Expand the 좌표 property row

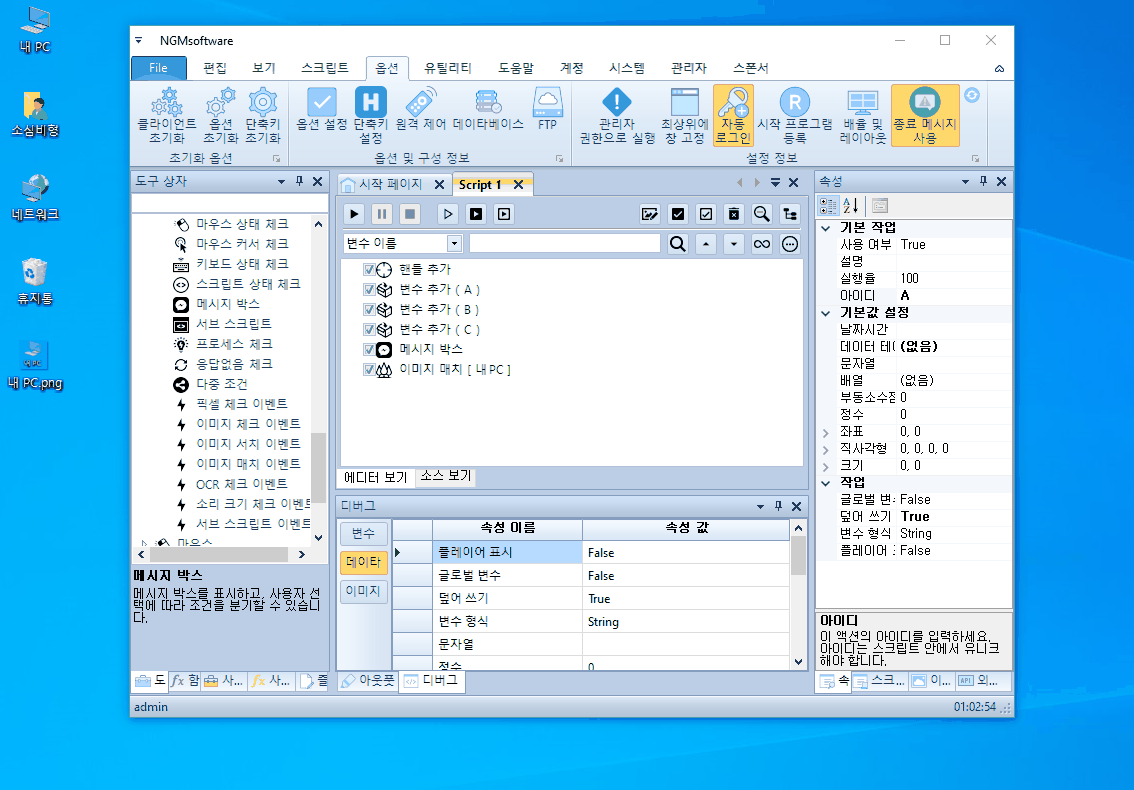tap(826, 432)
